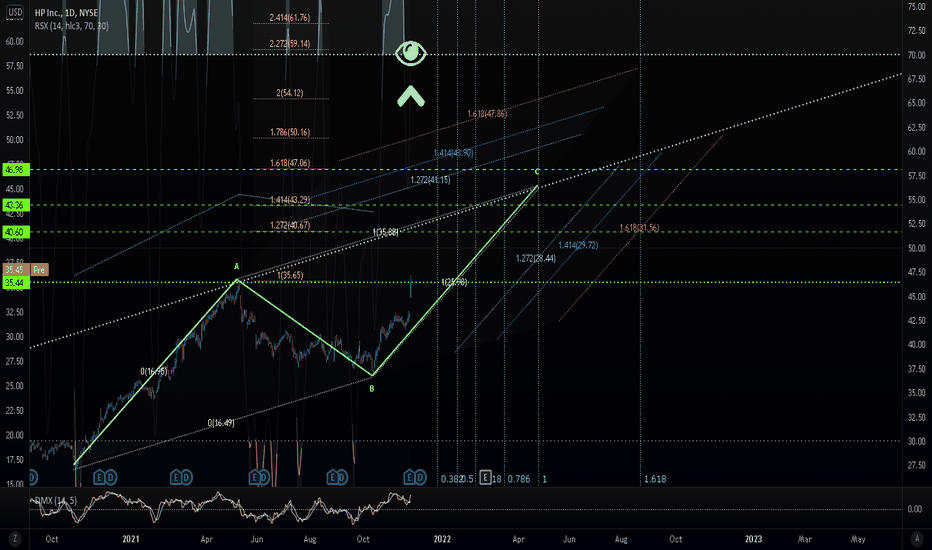
Task: Open the February 2021 earnings E marker
Action: tap(176, 477)
